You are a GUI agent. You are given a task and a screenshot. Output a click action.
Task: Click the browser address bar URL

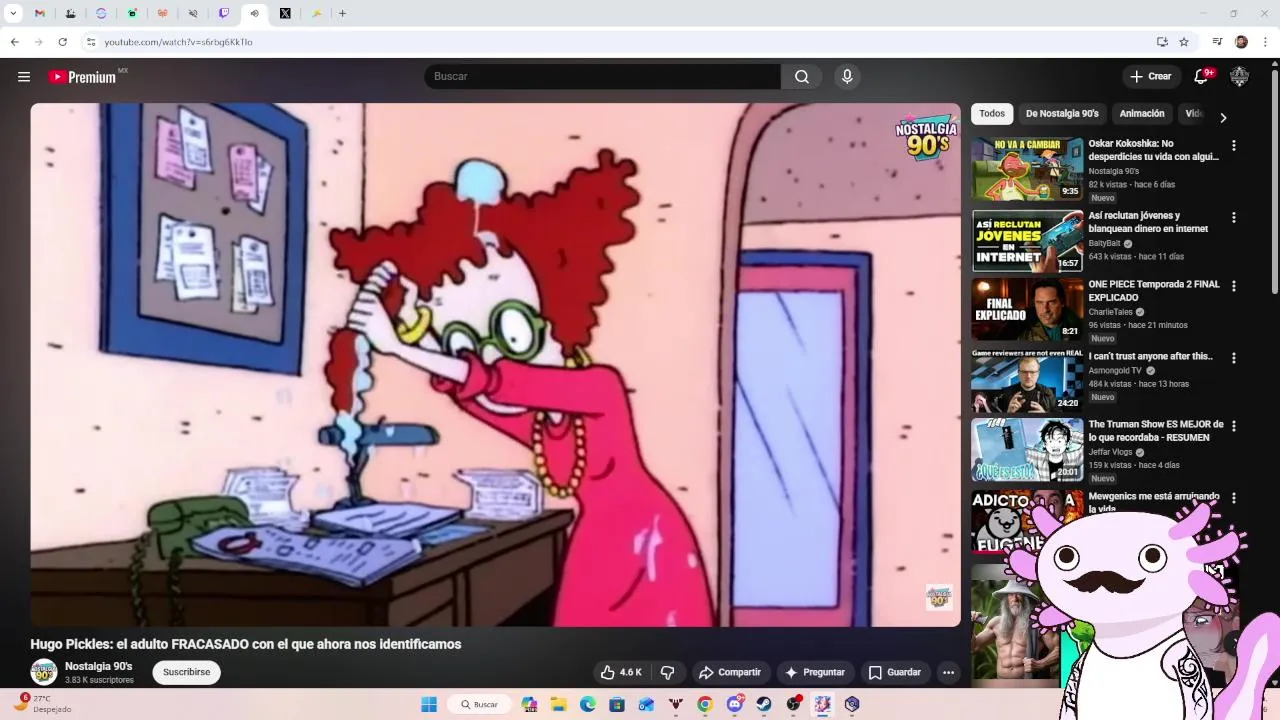[x=178, y=42]
